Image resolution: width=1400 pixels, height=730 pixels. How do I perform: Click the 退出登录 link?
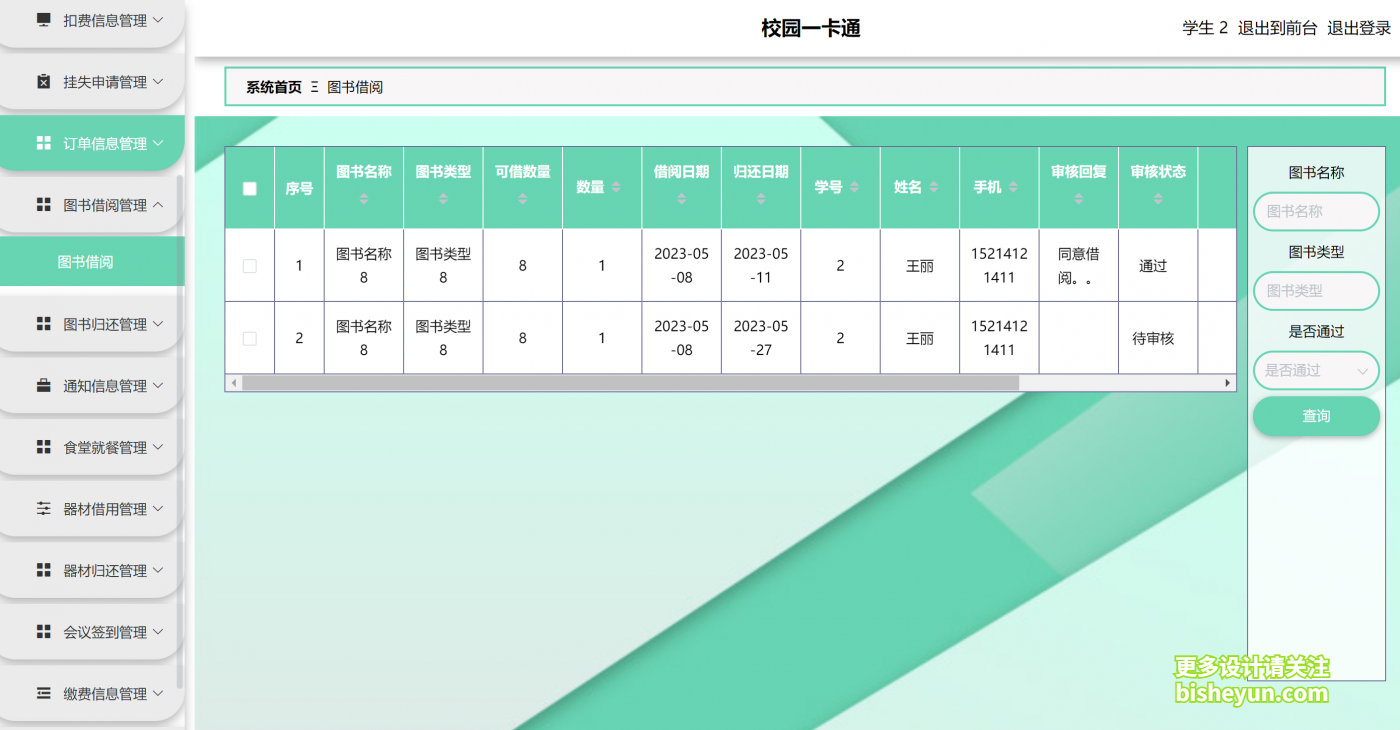click(x=1358, y=28)
